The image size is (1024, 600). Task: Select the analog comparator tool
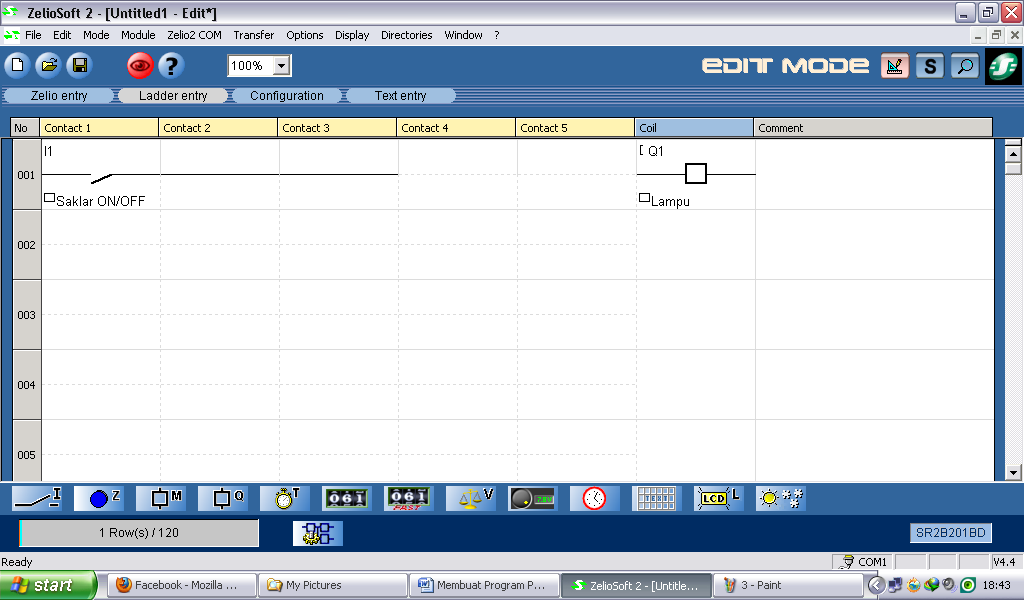coord(470,498)
